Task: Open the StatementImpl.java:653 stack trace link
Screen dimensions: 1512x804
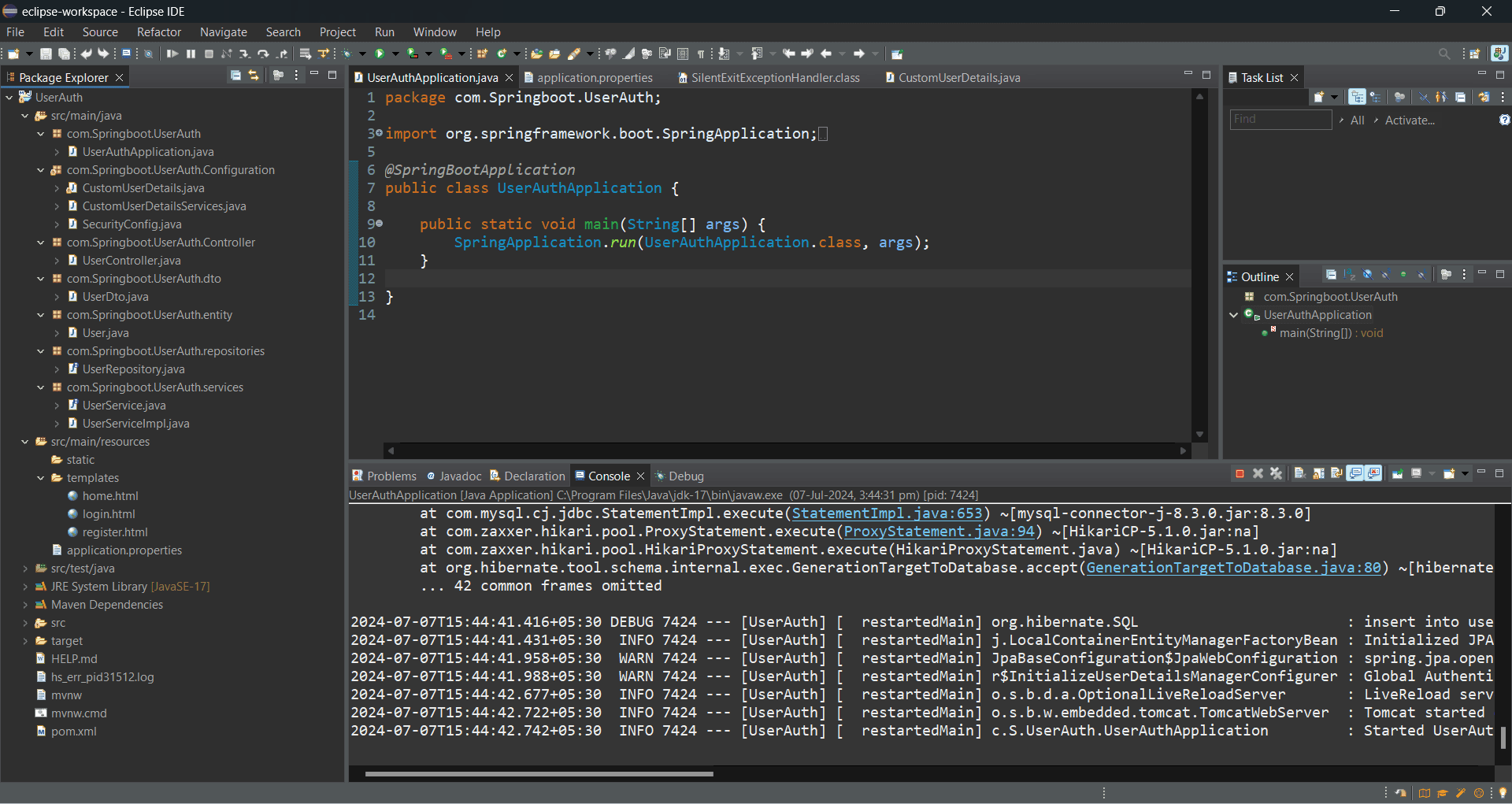Action: tap(887, 513)
